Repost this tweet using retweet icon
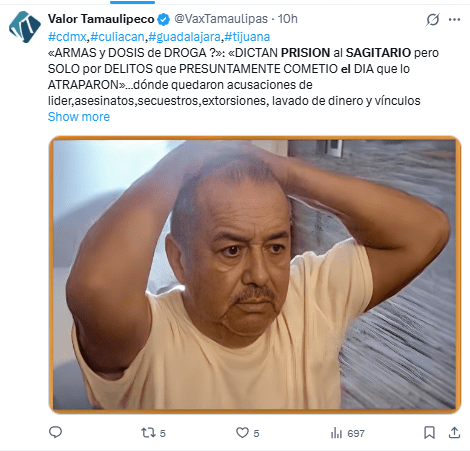 coord(148,433)
